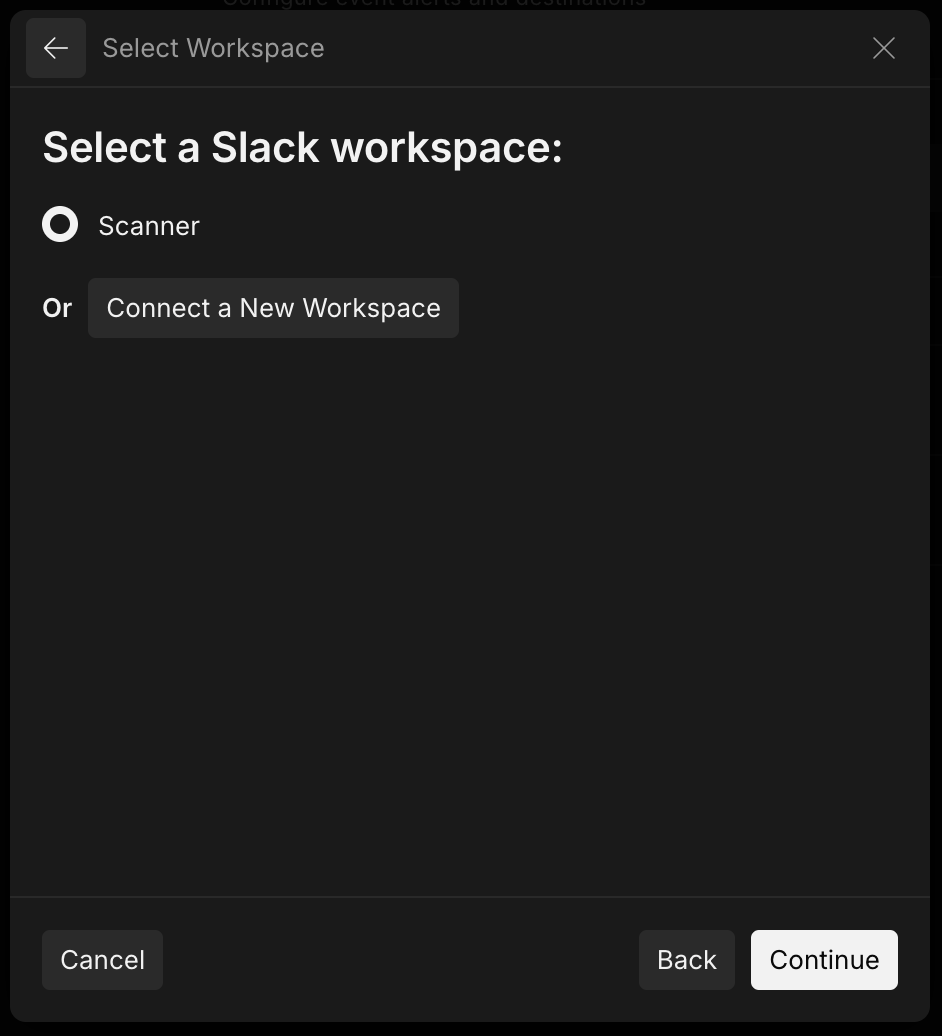Screen dimensions: 942x1036
Task: Add a new Slack workspace connection
Action: 273,308
